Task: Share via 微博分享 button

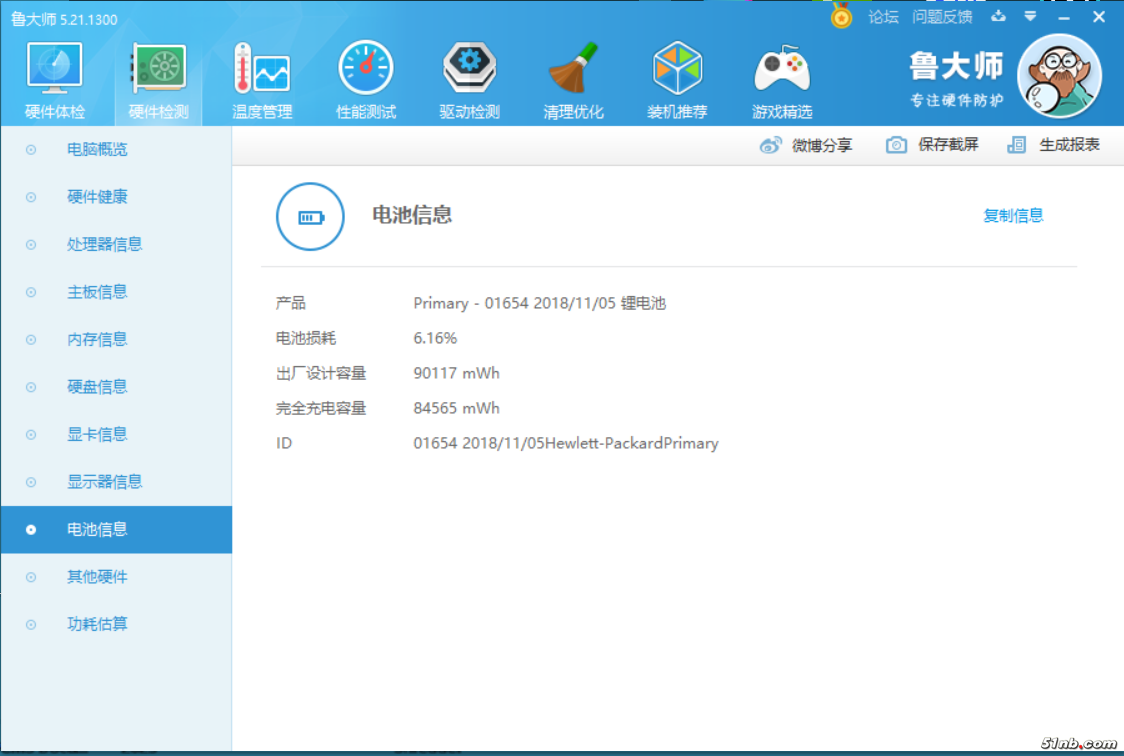Action: pyautogui.click(x=806, y=145)
